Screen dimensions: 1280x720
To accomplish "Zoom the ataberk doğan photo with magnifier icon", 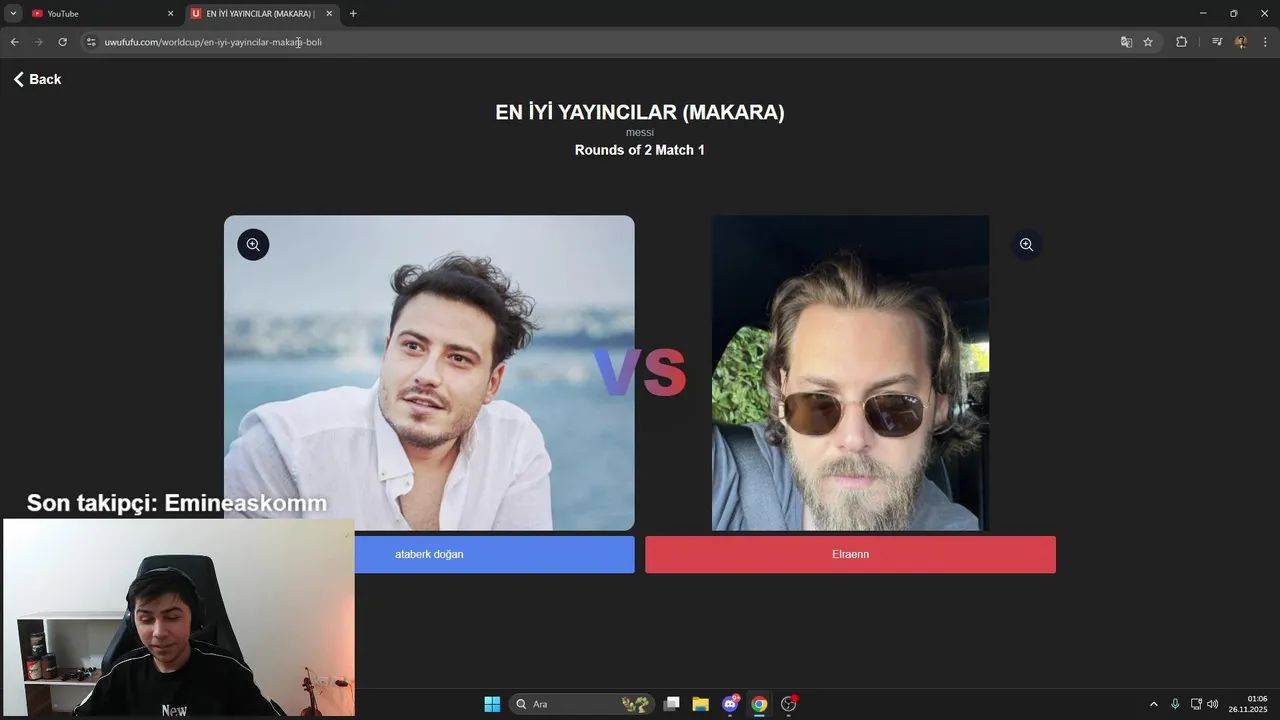I will pos(253,244).
